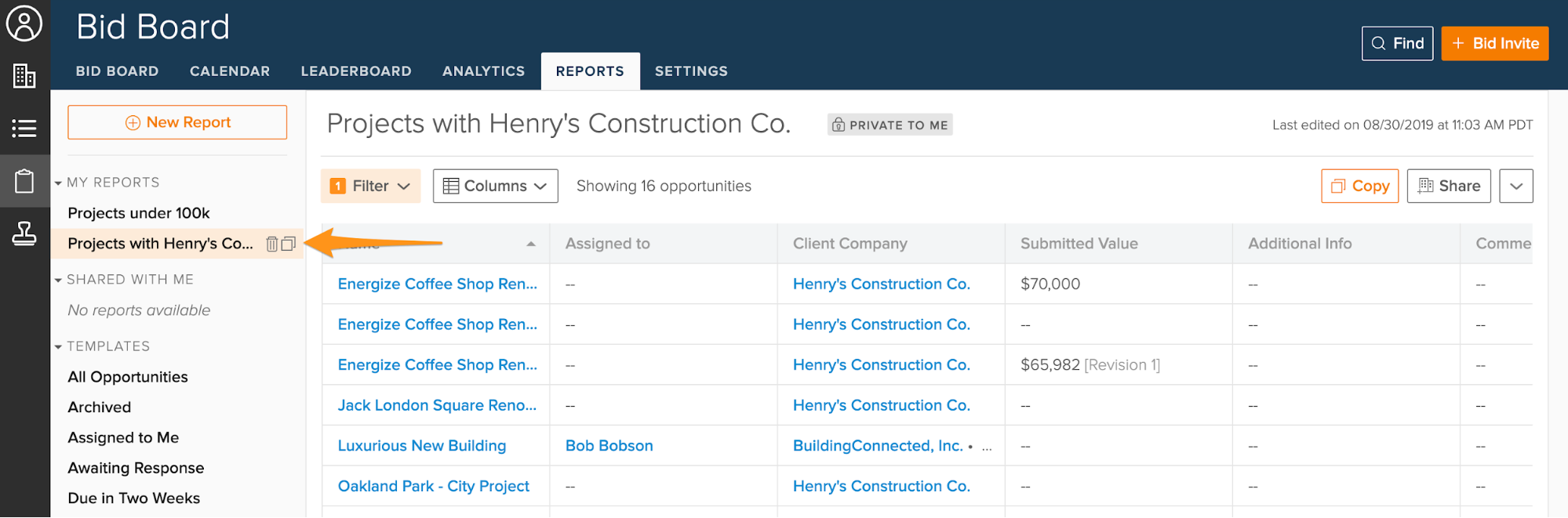
Task: Switch to the Analytics tab
Action: pos(483,71)
